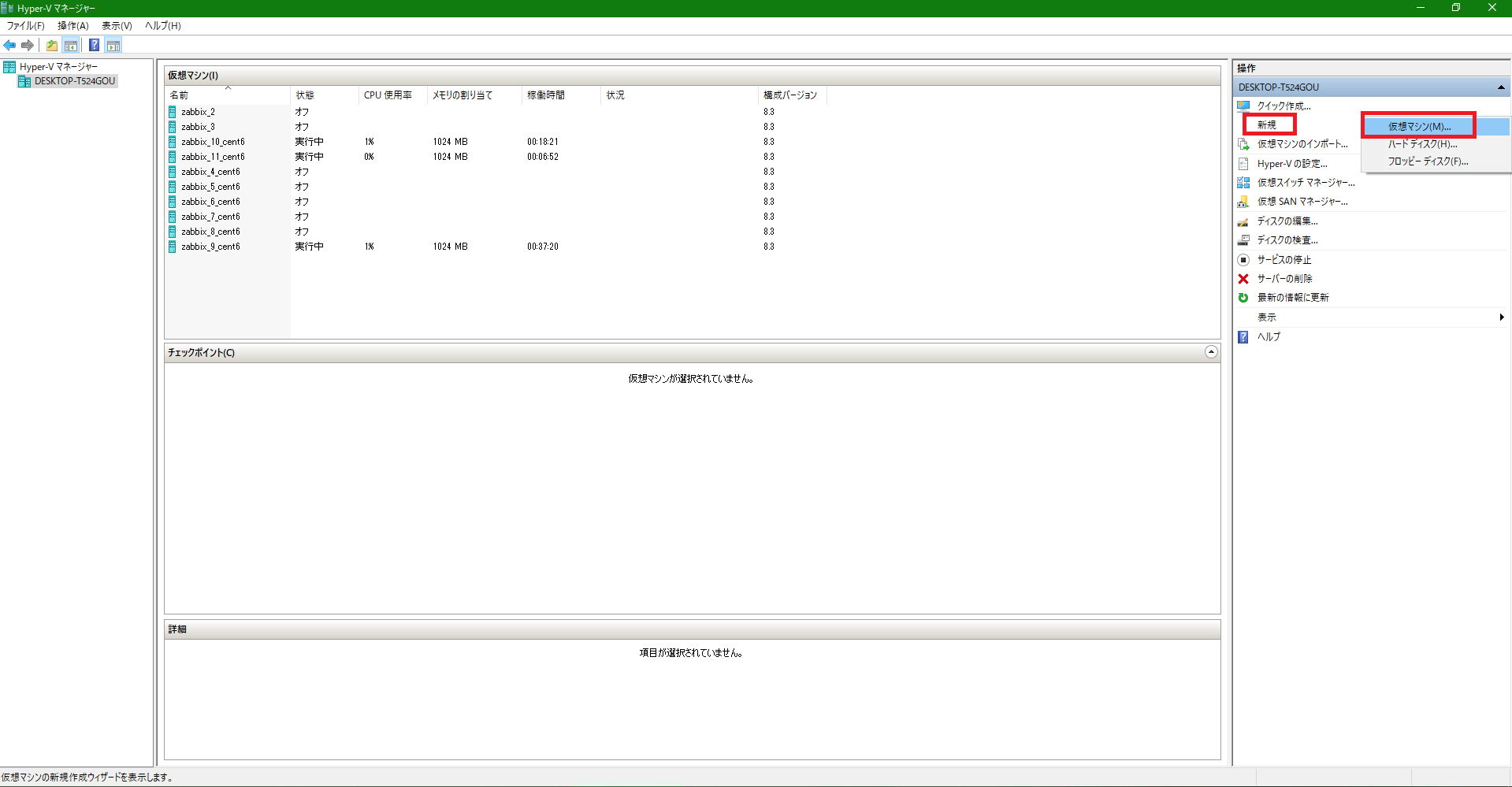1512x787 pixels.
Task: Sort by the 名前 column header
Action: (x=227, y=95)
